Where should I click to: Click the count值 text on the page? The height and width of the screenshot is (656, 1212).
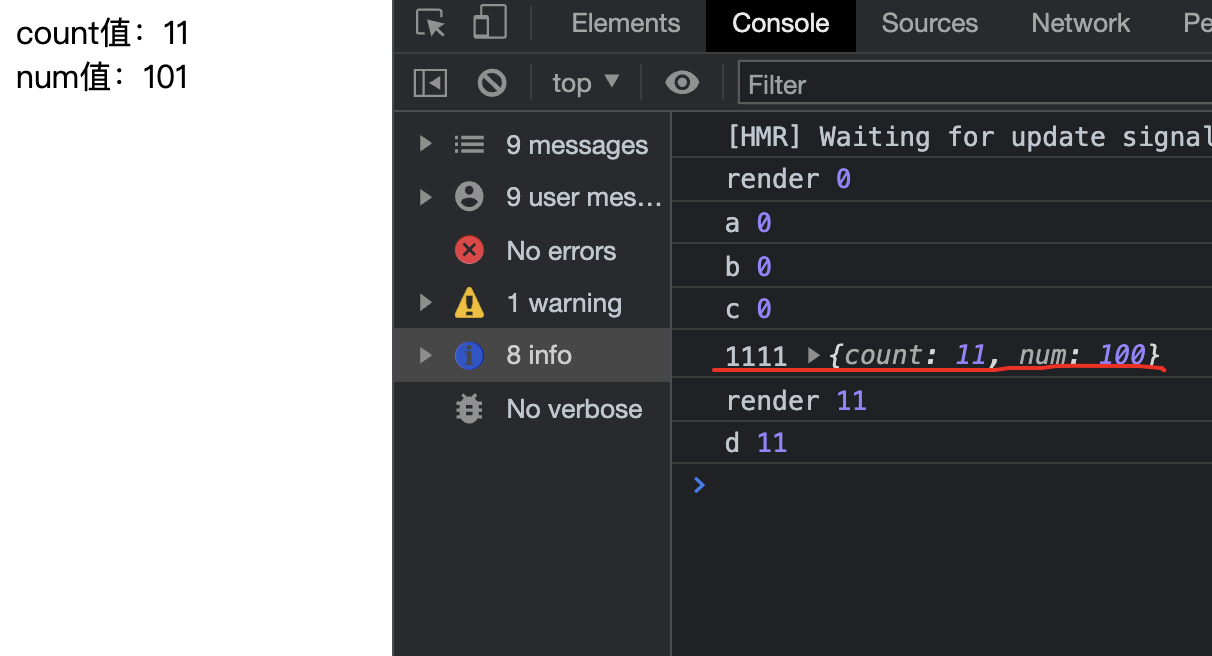[x=102, y=33]
